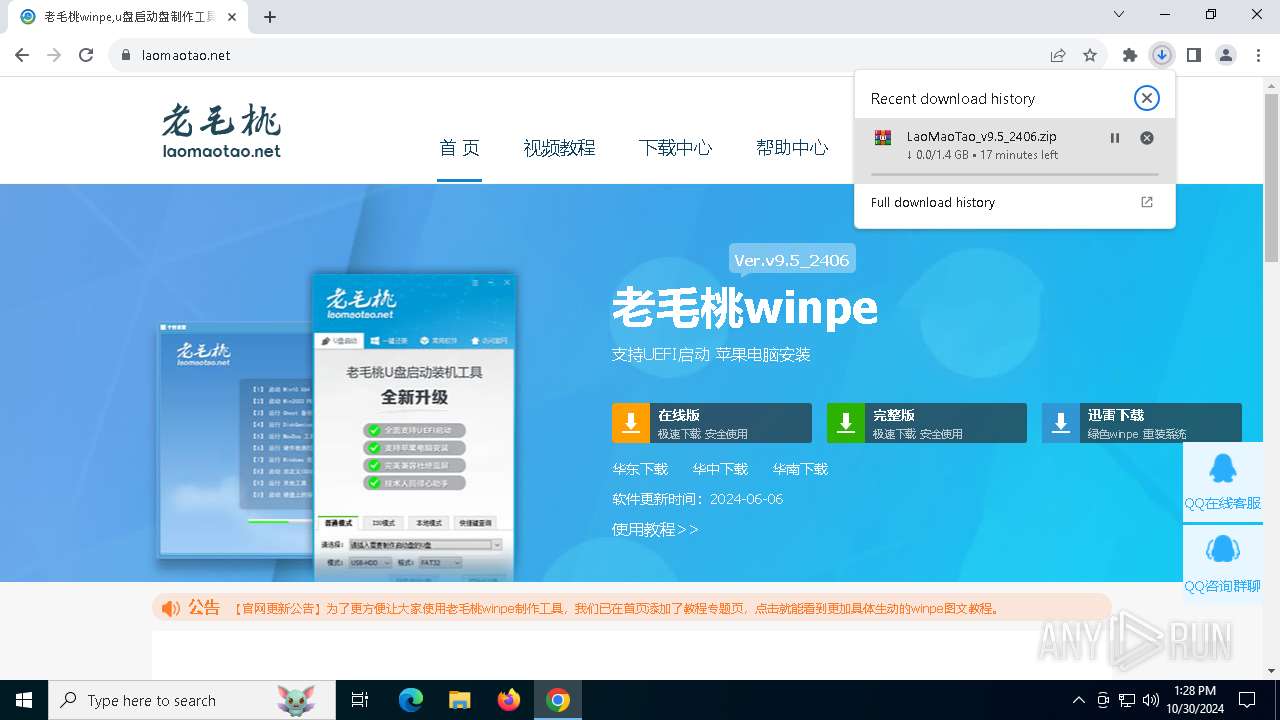Launch Firefox from the taskbar

[509, 700]
